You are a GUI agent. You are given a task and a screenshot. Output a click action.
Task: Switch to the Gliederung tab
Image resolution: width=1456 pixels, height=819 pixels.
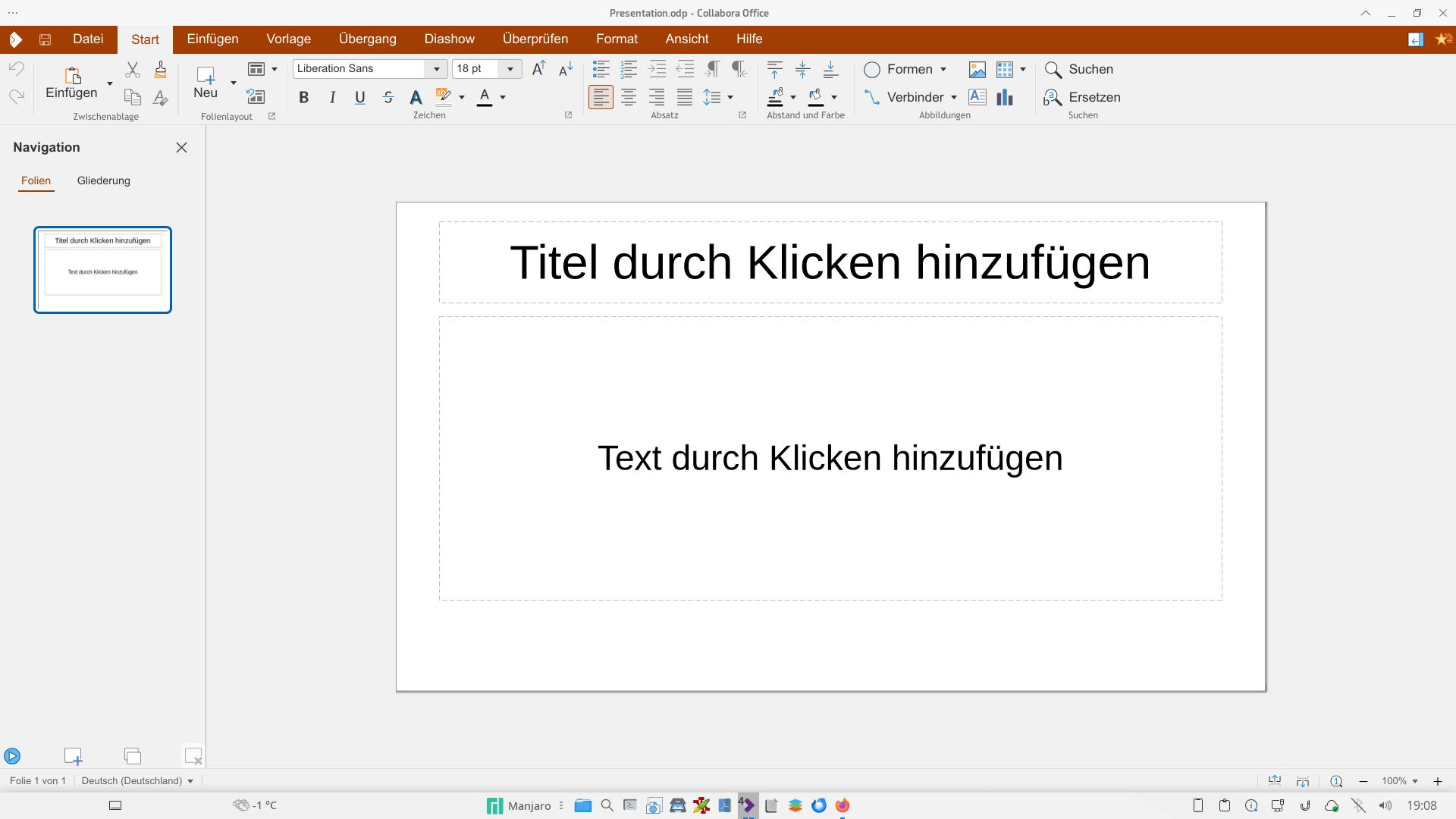[x=104, y=180]
